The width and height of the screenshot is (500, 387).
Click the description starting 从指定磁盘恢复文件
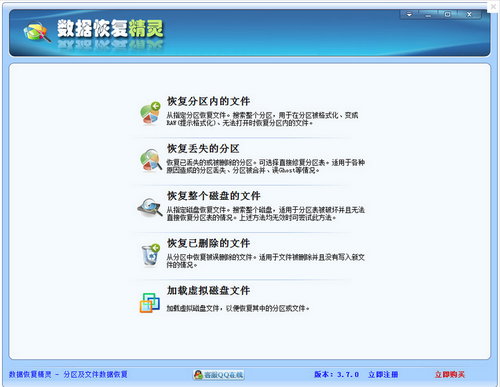coord(266,214)
